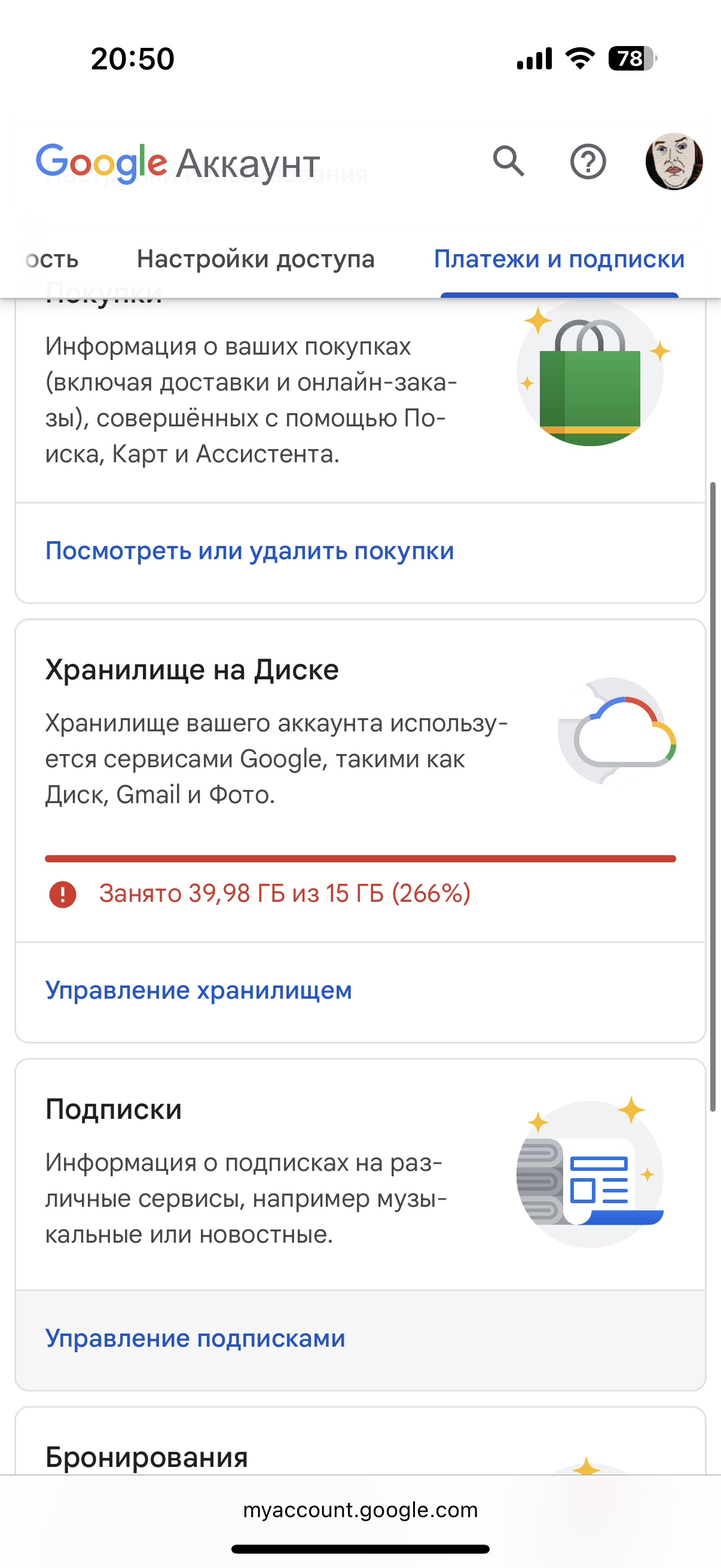Image resolution: width=721 pixels, height=1568 pixels.
Task: Open search with the magnifier icon
Action: (x=509, y=161)
